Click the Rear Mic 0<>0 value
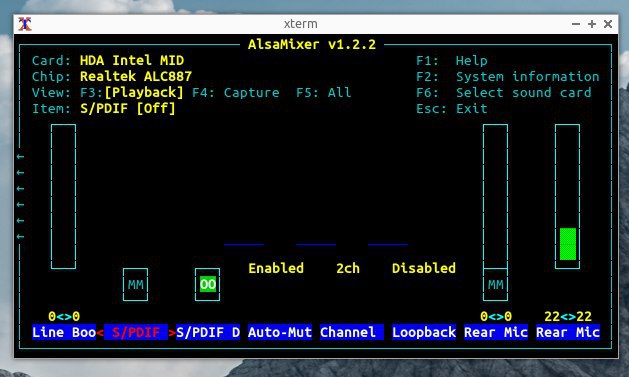629x377 pixels. point(496,316)
